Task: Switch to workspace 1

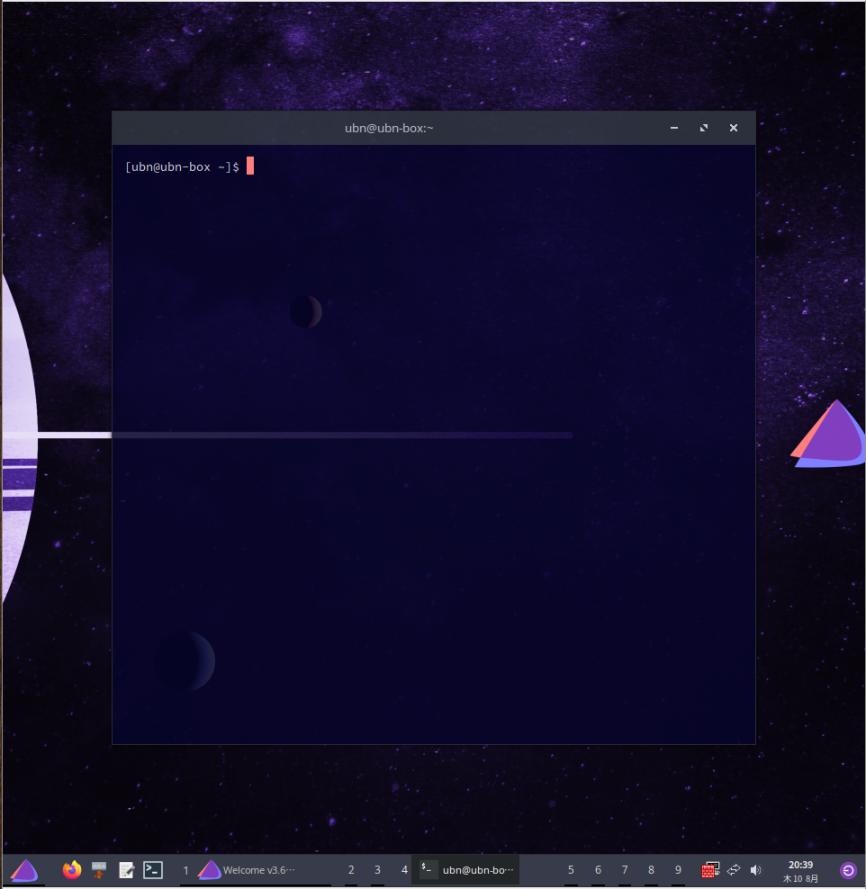Action: coord(185,870)
